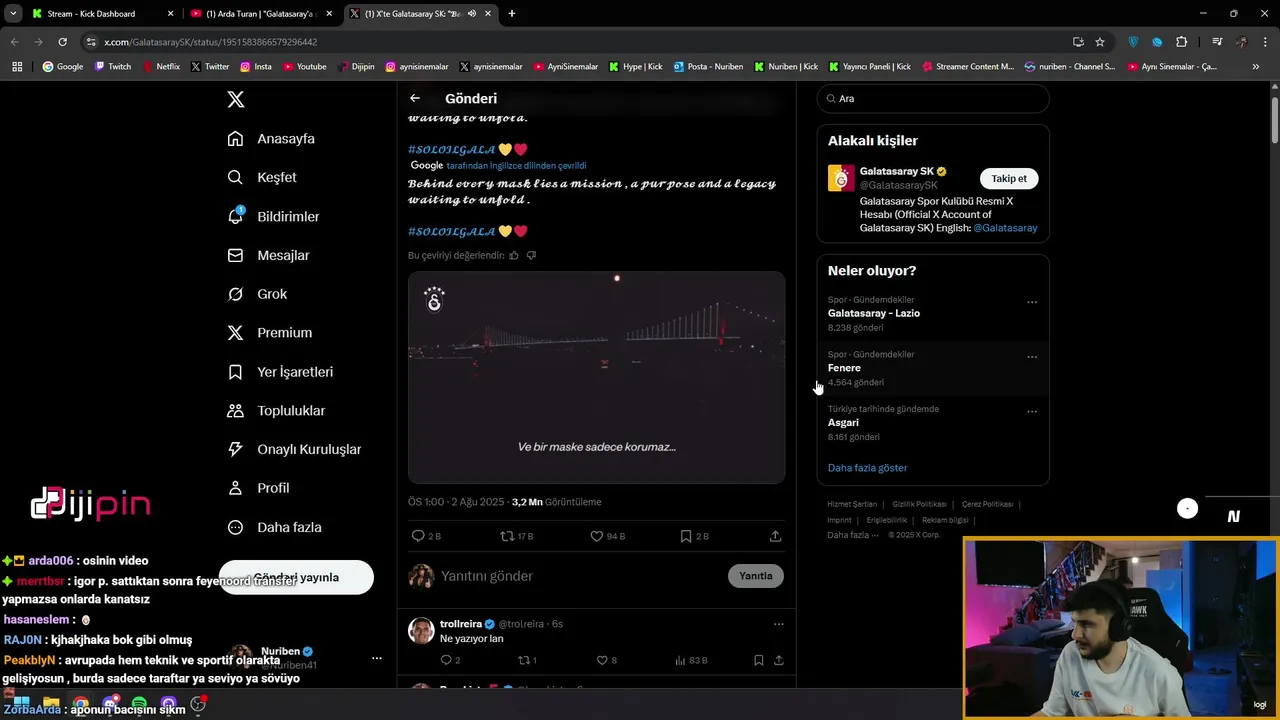Share the main post
Viewport: 1280px width, 720px height.
click(x=775, y=536)
